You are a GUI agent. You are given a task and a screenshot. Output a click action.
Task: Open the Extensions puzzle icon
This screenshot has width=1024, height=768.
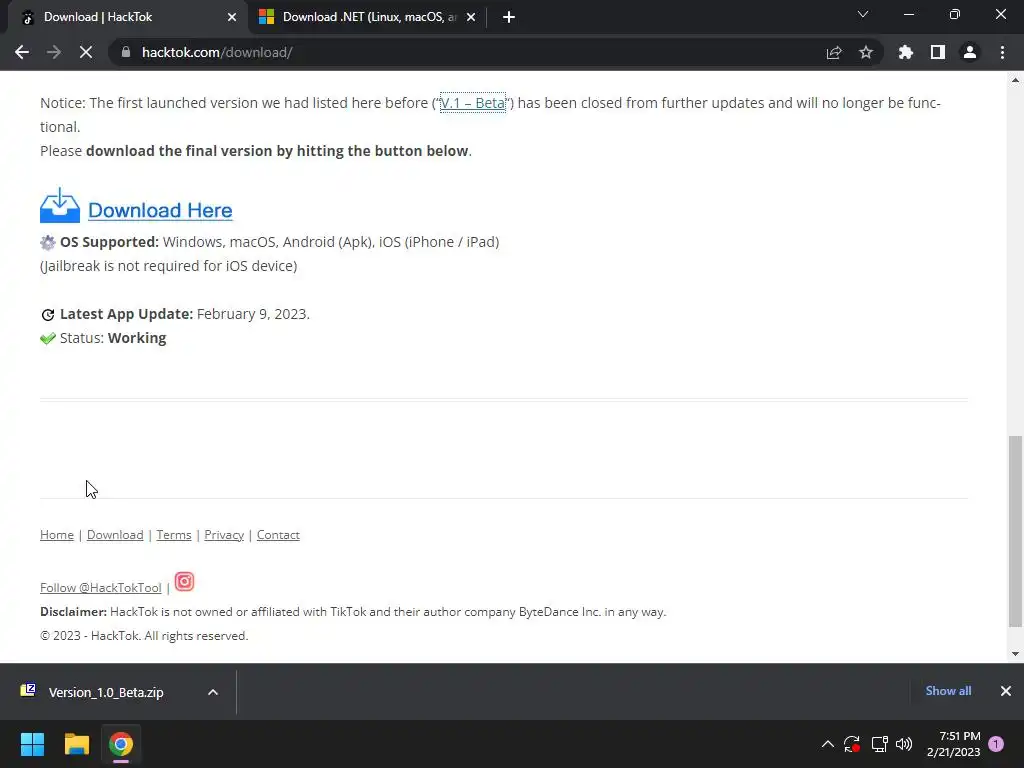coord(906,52)
